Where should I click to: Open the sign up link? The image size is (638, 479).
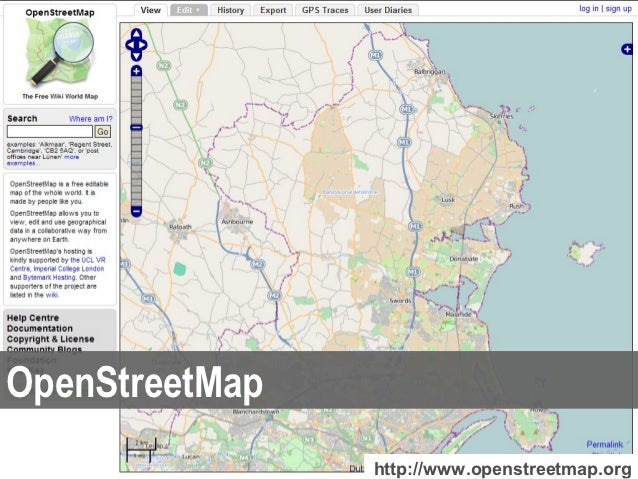tap(618, 8)
